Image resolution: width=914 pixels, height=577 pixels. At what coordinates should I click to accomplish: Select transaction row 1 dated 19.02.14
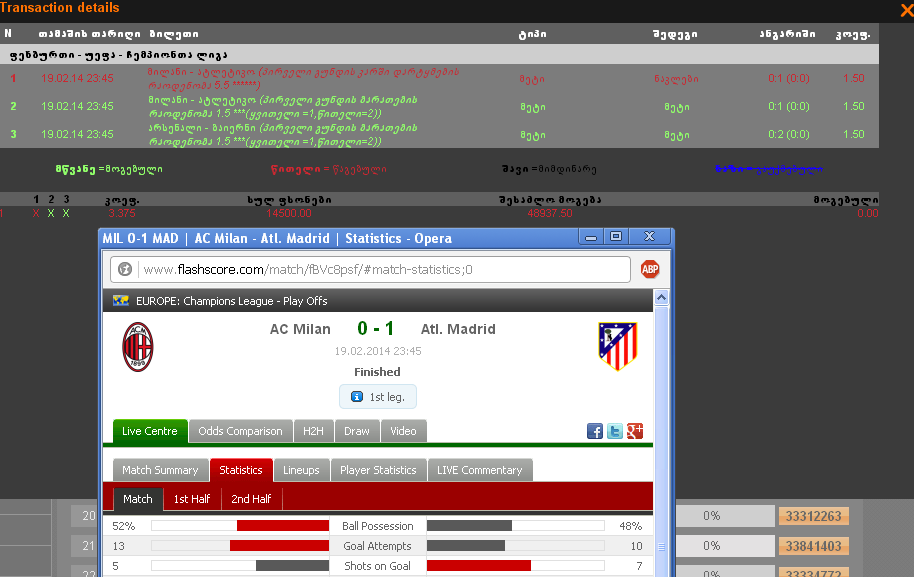point(440,78)
